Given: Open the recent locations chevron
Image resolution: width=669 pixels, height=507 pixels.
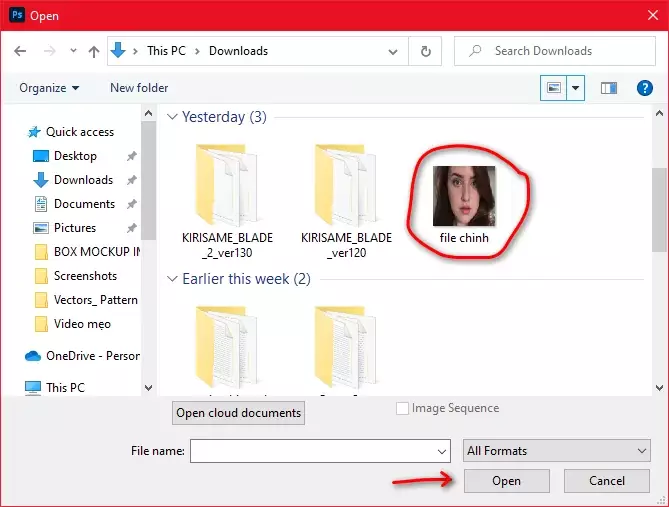Looking at the screenshot, I should (x=73, y=51).
